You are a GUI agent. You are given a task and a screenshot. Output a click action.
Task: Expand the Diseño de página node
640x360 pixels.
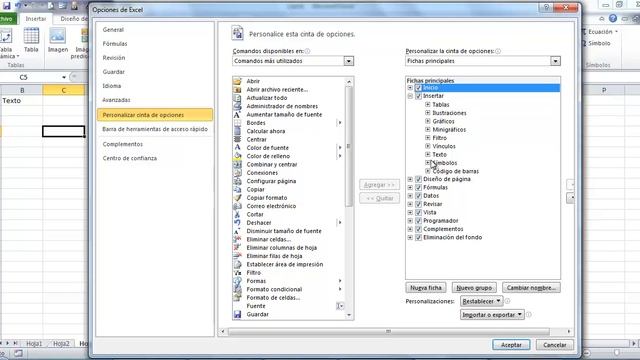(x=410, y=179)
